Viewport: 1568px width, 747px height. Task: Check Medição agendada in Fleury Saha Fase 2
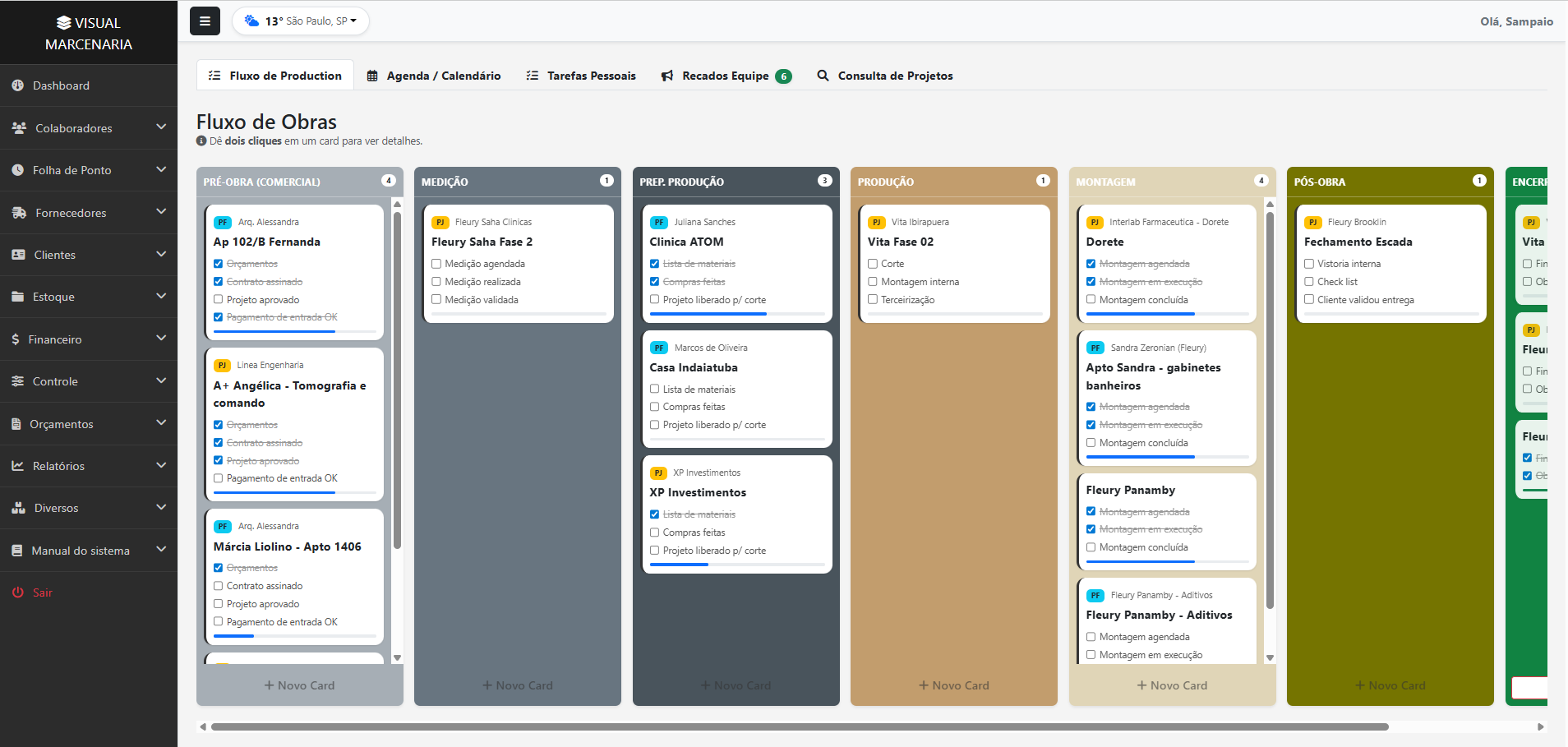436,264
